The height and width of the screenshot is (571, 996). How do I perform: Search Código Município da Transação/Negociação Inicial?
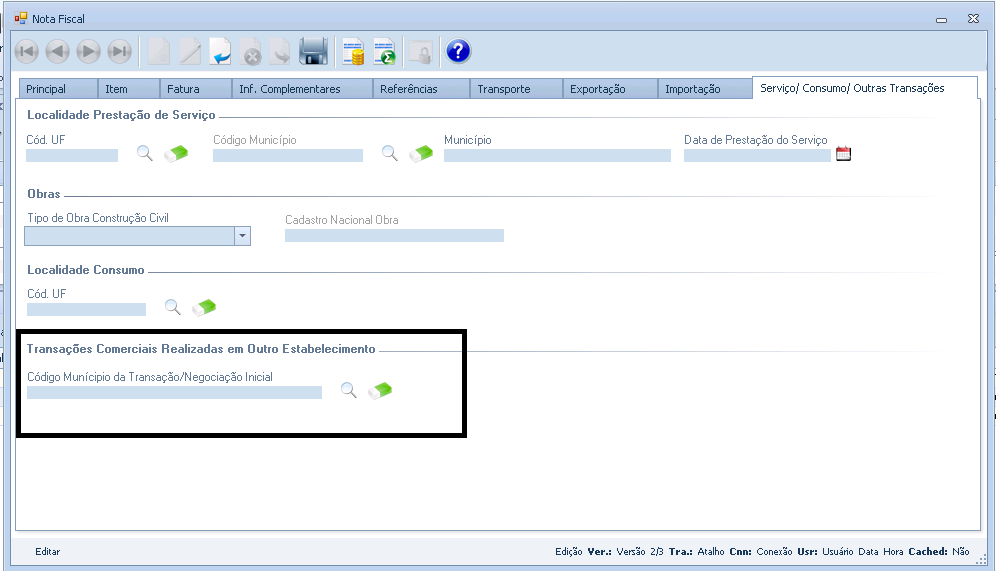click(x=349, y=390)
